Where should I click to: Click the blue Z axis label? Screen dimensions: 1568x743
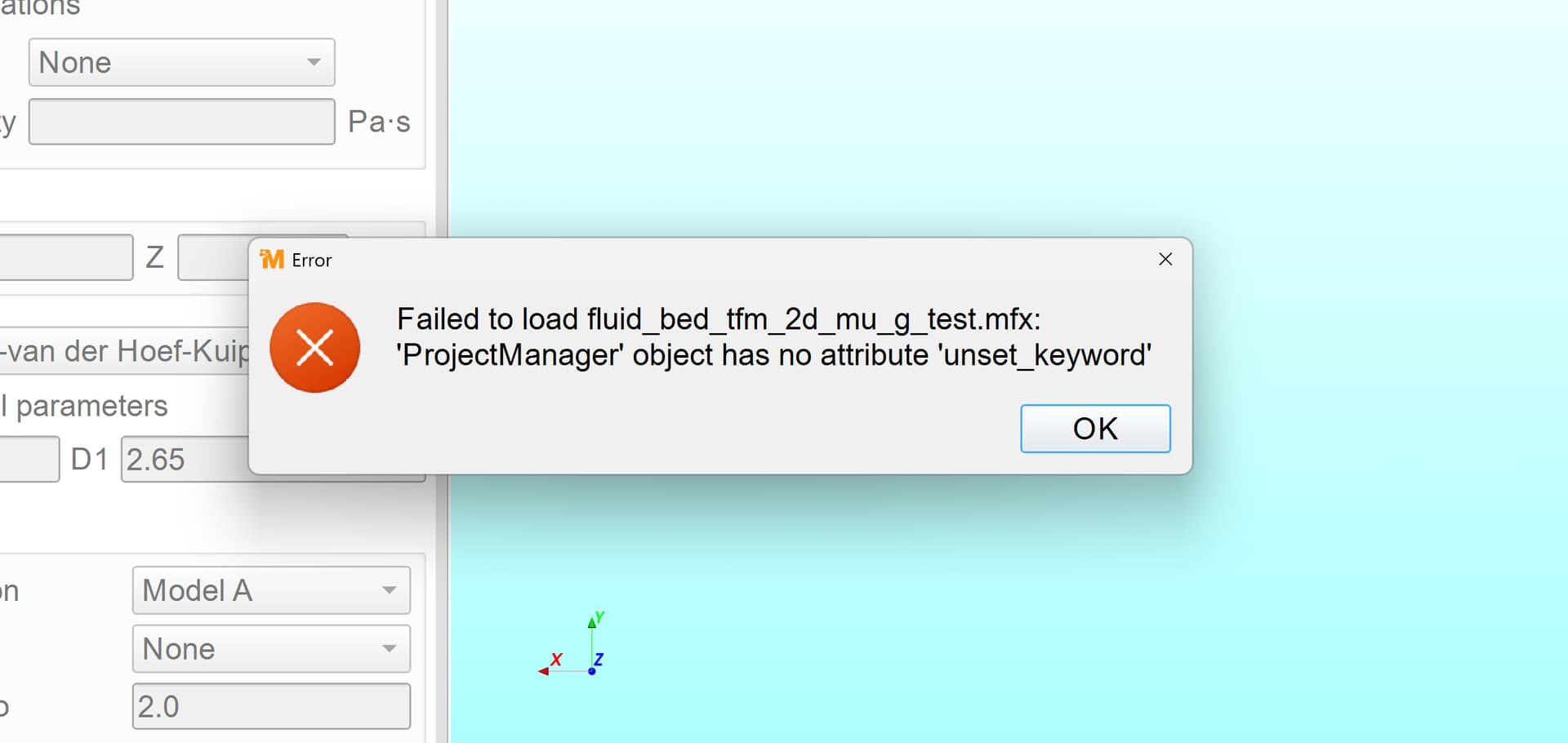coord(599,659)
